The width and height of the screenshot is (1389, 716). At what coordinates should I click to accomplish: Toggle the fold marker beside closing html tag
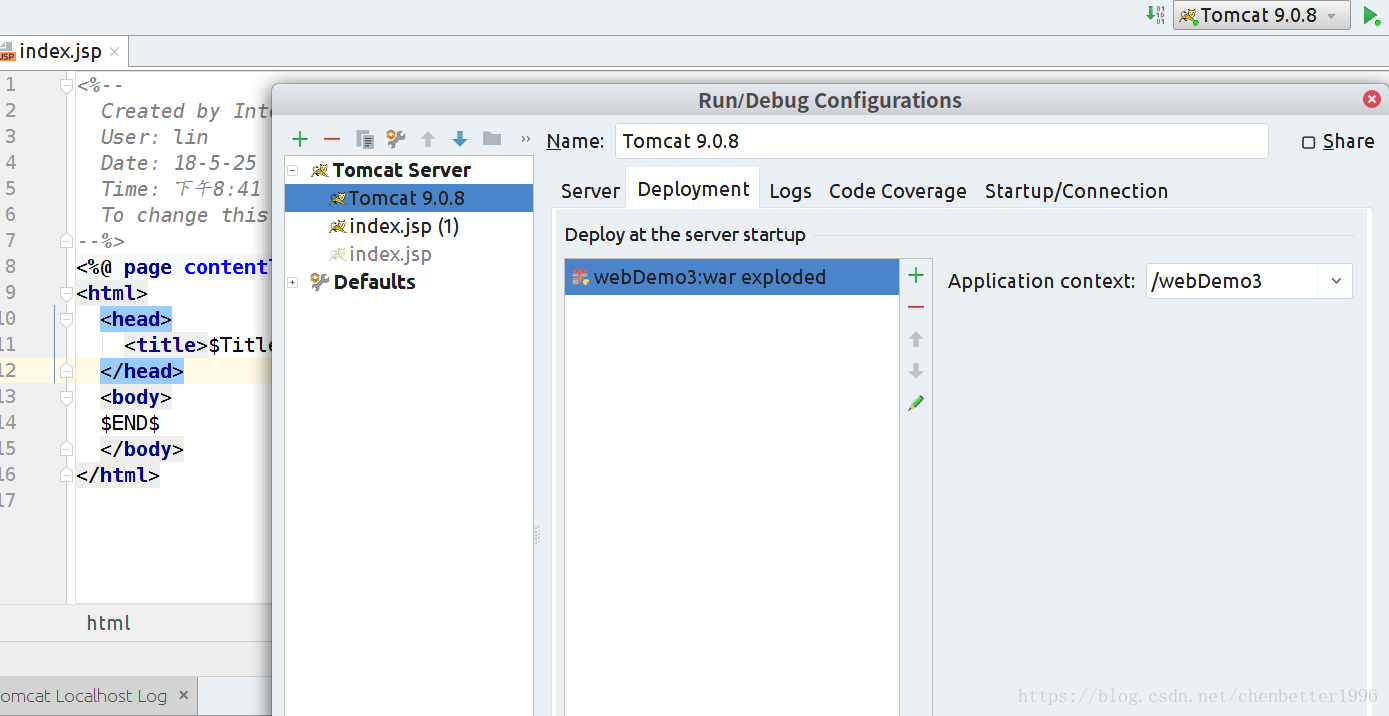(67, 475)
